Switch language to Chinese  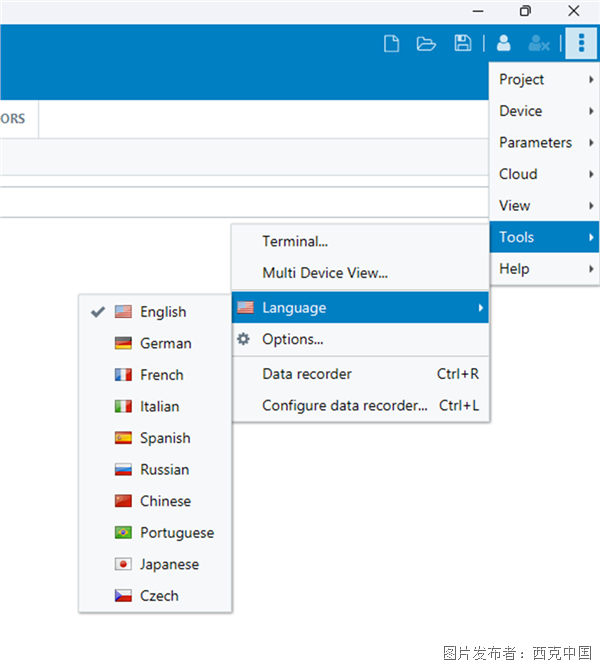(165, 501)
